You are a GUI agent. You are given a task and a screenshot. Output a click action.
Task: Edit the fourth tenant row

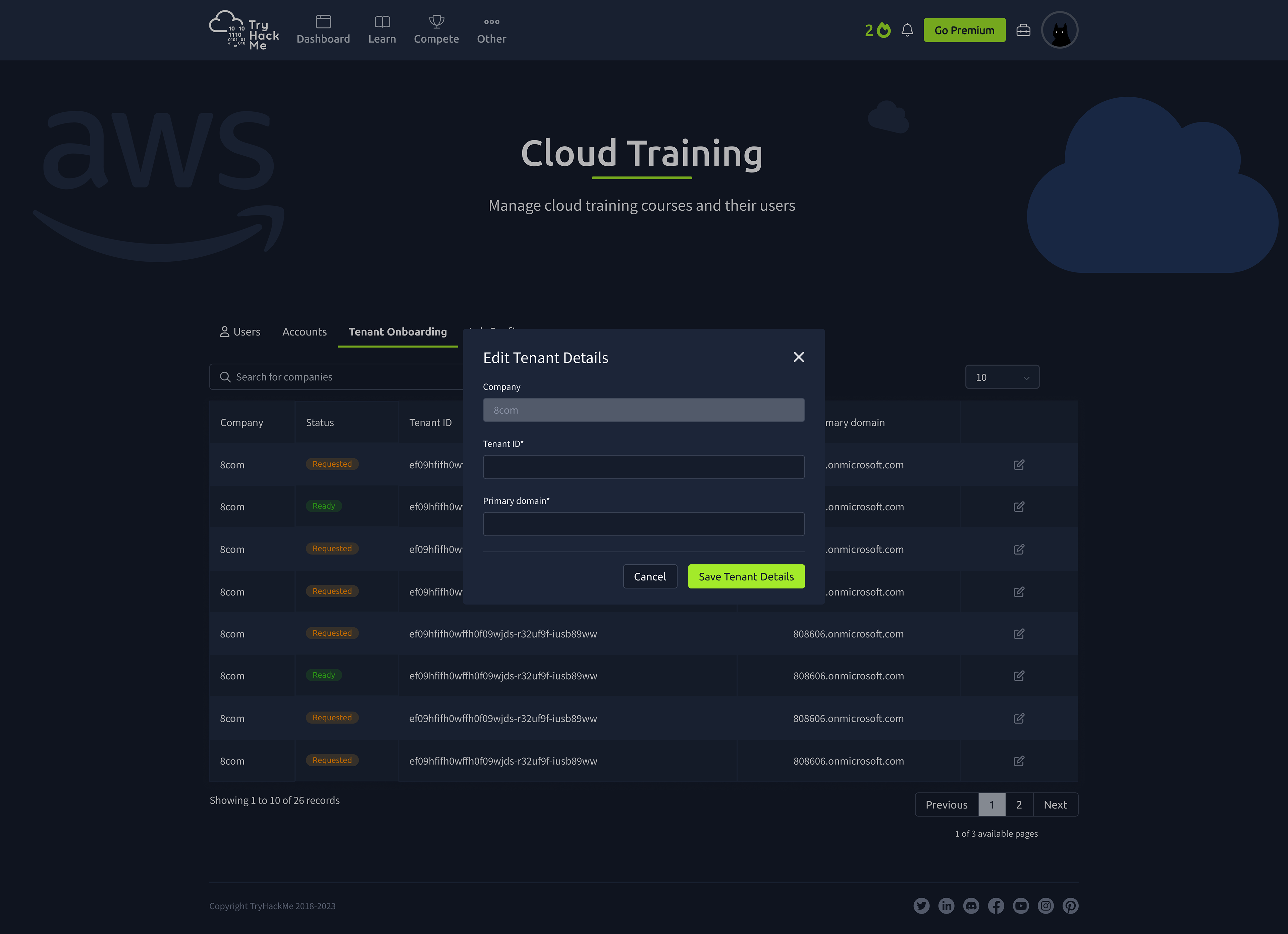[1019, 592]
